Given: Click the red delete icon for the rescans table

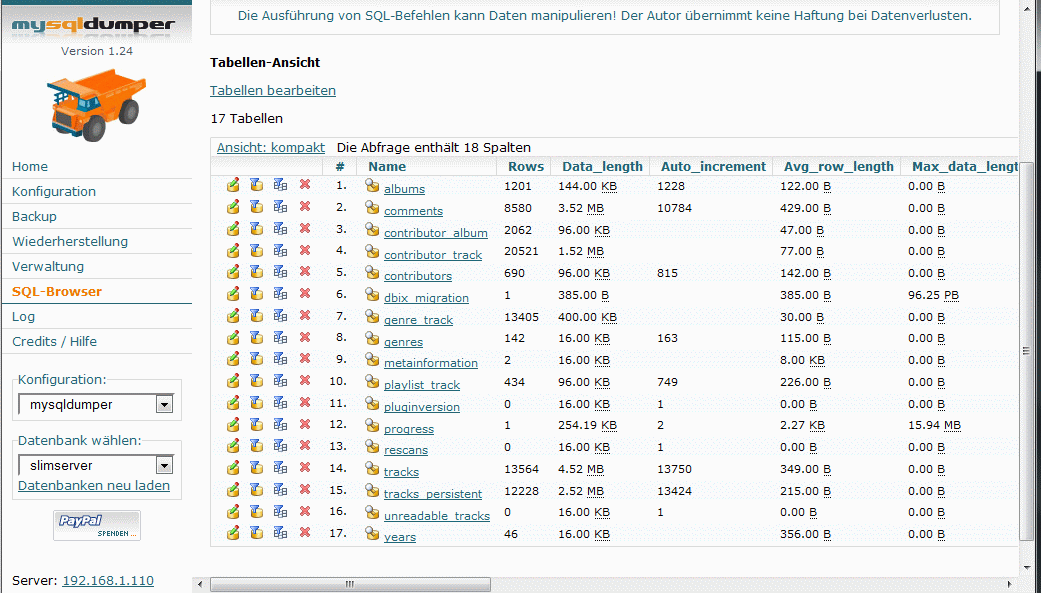Looking at the screenshot, I should tap(305, 447).
